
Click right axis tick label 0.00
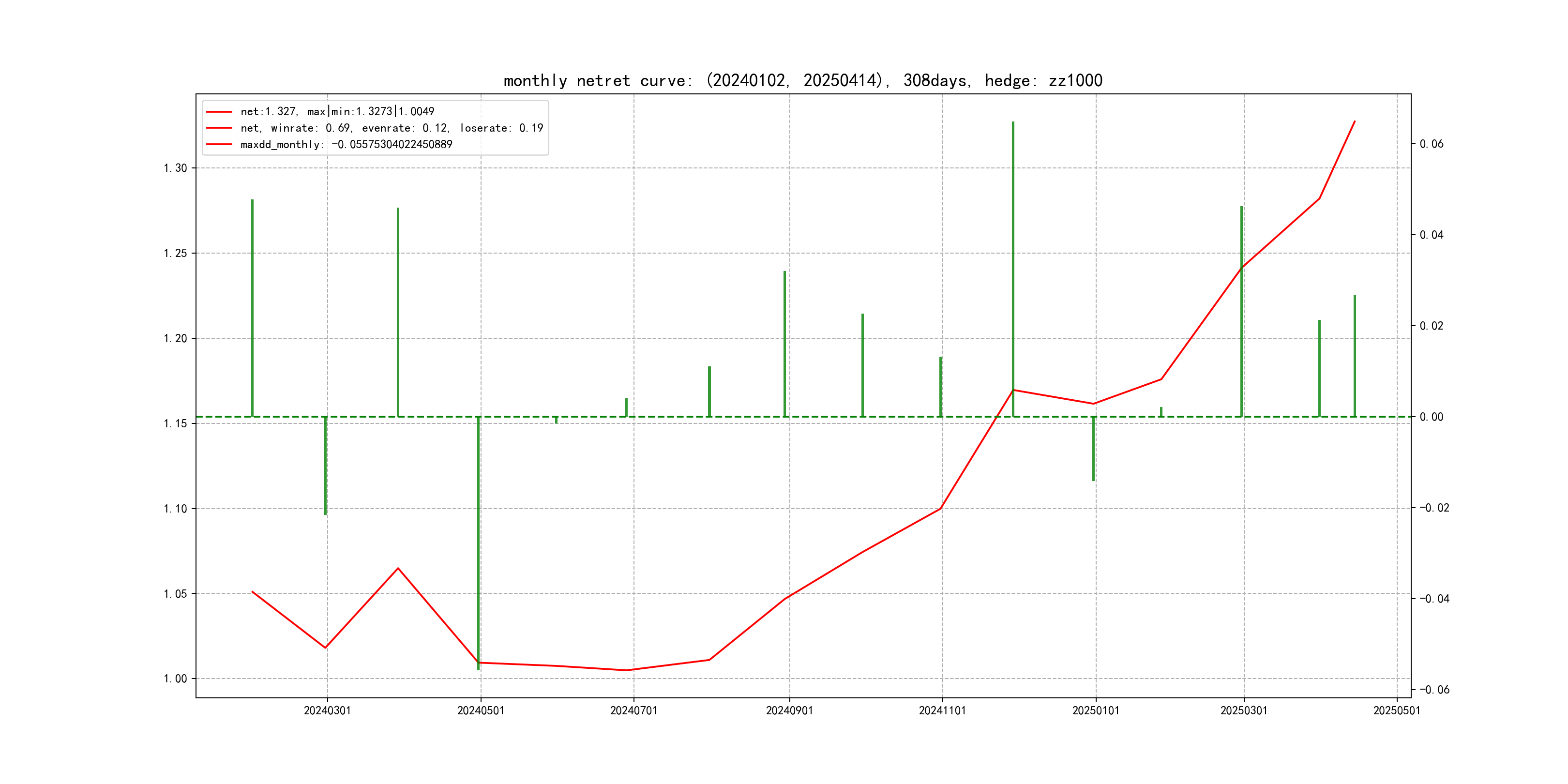1431,417
